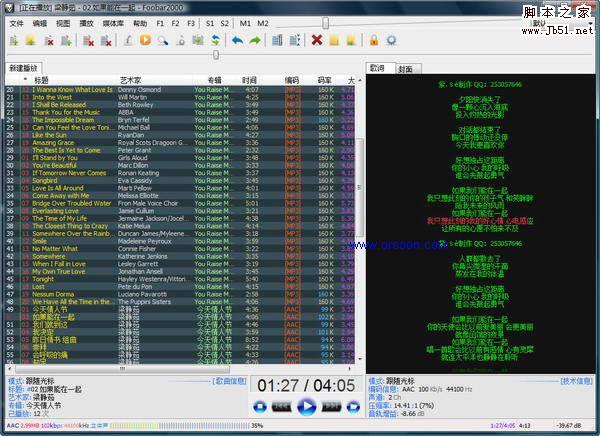This screenshot has width=600, height=436.
Task: Click the [技术信息] link
Action: click(x=576, y=381)
